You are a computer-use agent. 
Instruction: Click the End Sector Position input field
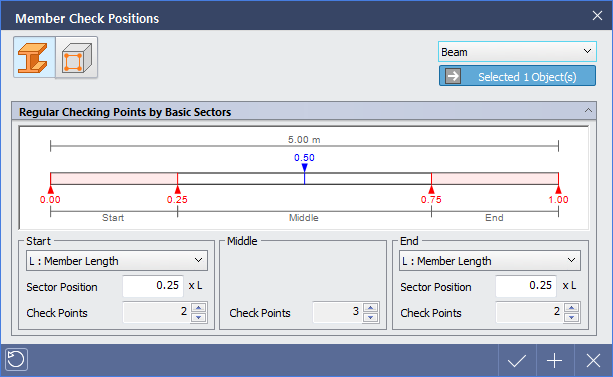click(526, 286)
